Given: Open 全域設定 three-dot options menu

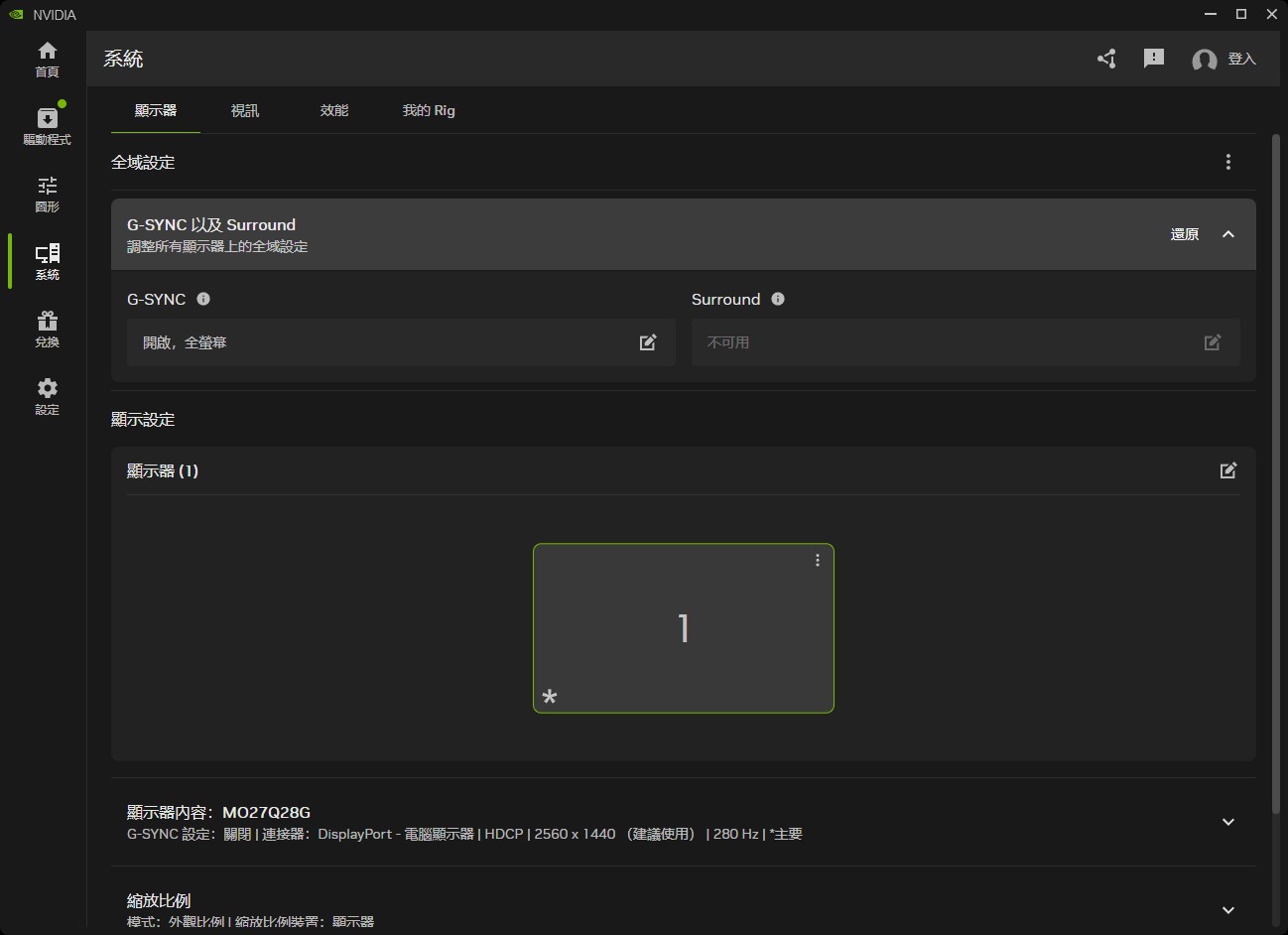Looking at the screenshot, I should tap(1227, 162).
